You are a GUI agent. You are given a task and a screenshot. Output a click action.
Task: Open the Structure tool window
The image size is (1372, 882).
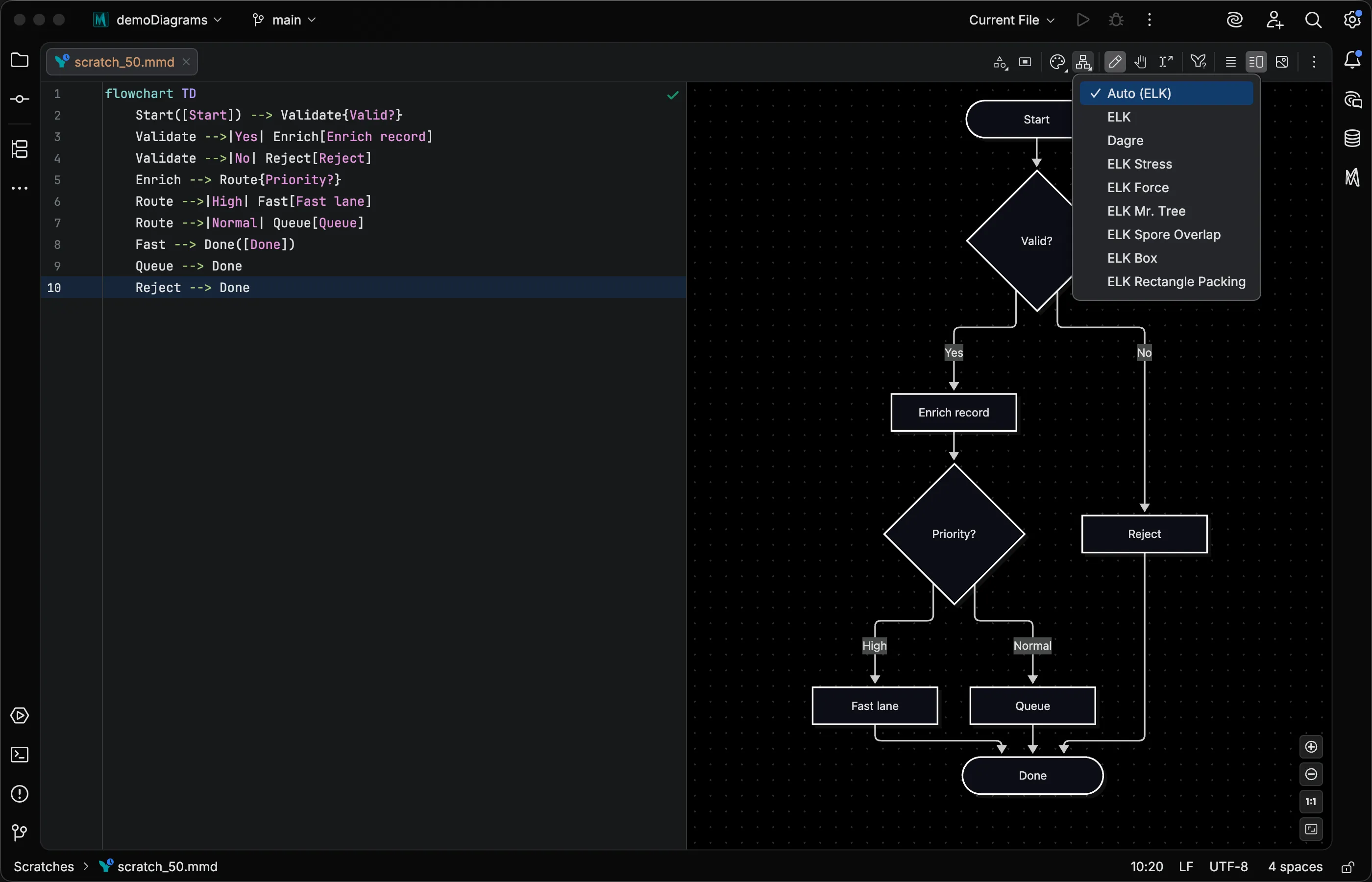pos(20,149)
